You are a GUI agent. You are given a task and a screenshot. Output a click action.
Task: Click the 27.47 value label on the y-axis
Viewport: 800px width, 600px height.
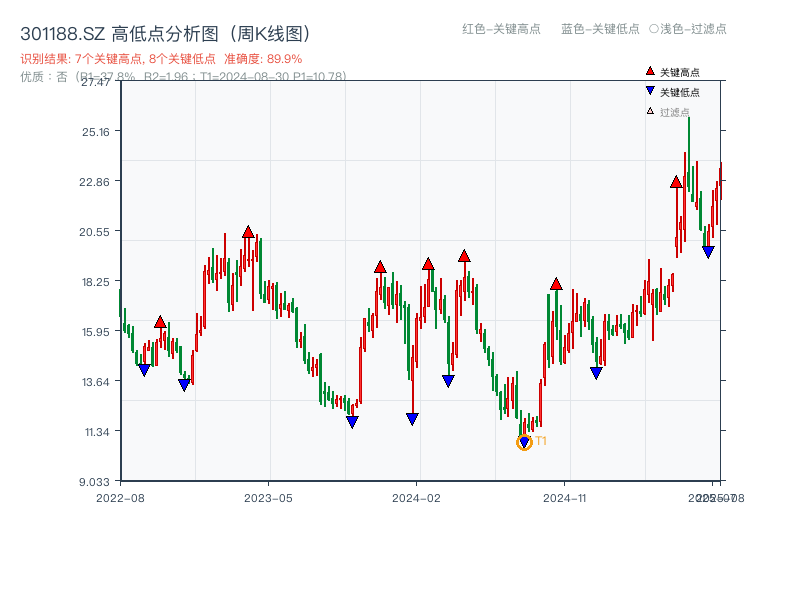pyautogui.click(x=95, y=84)
